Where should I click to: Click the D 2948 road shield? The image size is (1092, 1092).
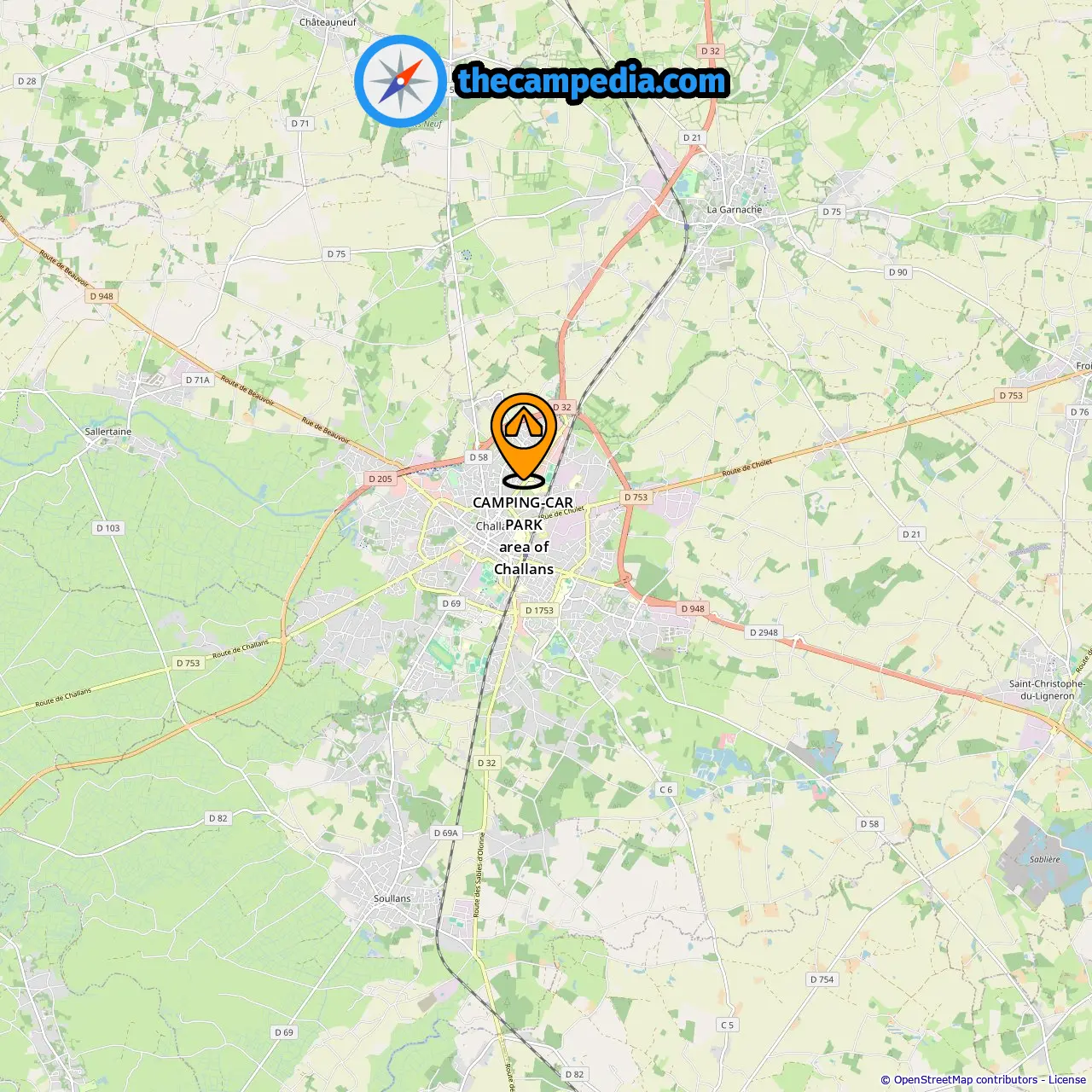tap(764, 632)
